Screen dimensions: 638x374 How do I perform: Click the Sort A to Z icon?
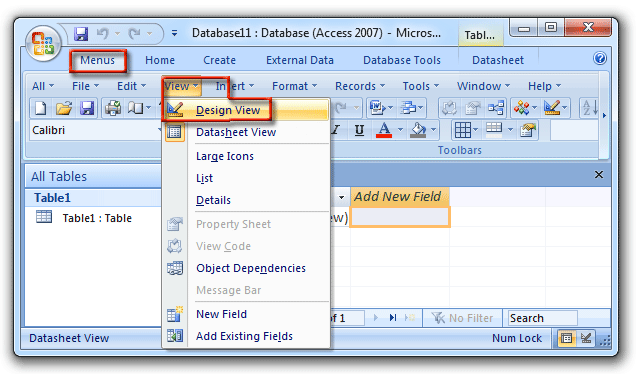click(590, 108)
